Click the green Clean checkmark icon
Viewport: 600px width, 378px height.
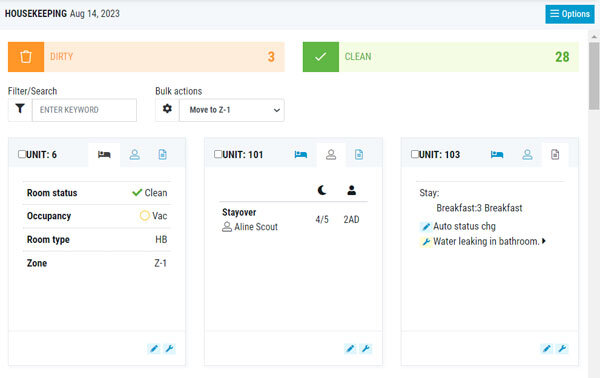click(x=321, y=57)
